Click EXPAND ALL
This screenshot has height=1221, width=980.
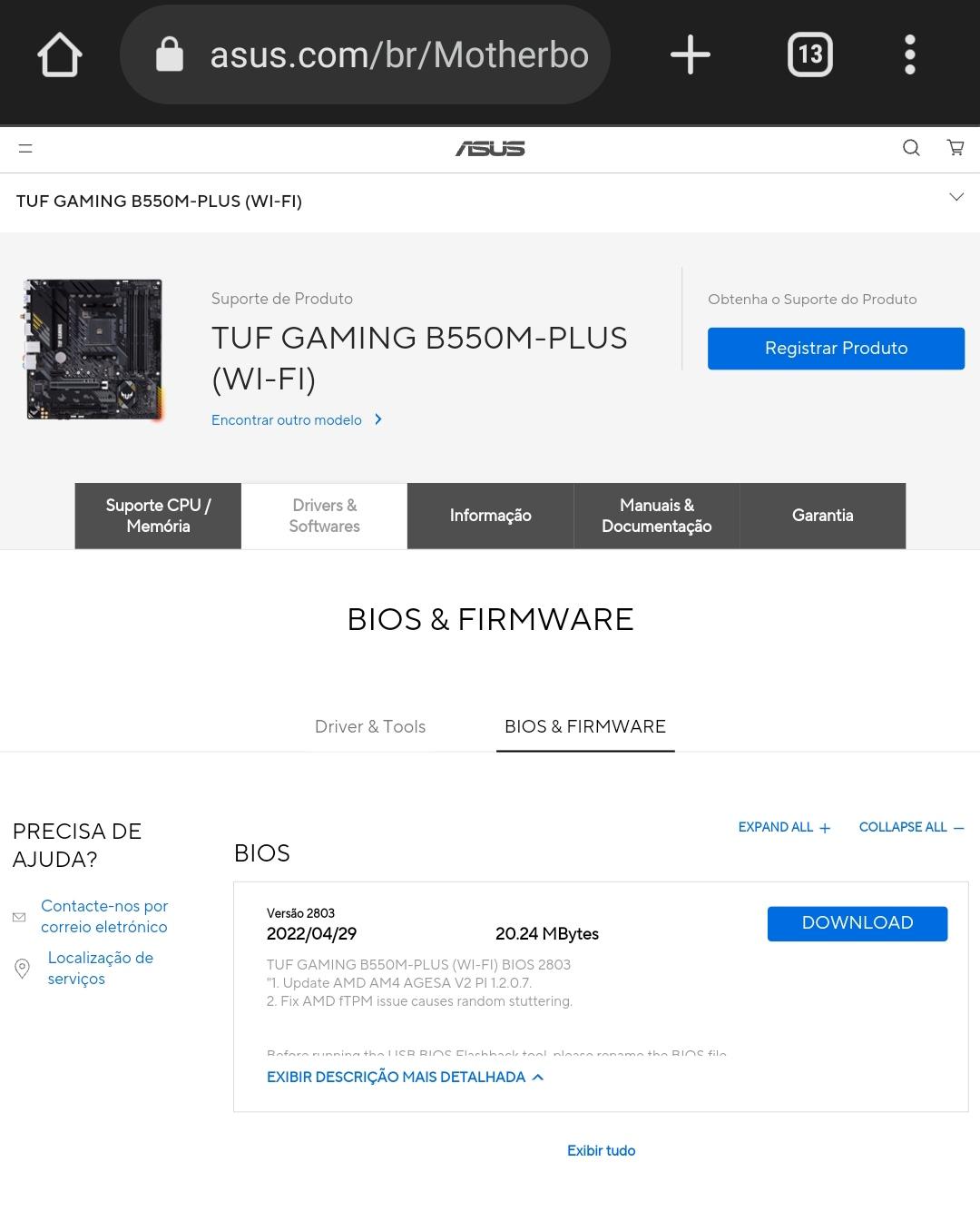pos(784,827)
